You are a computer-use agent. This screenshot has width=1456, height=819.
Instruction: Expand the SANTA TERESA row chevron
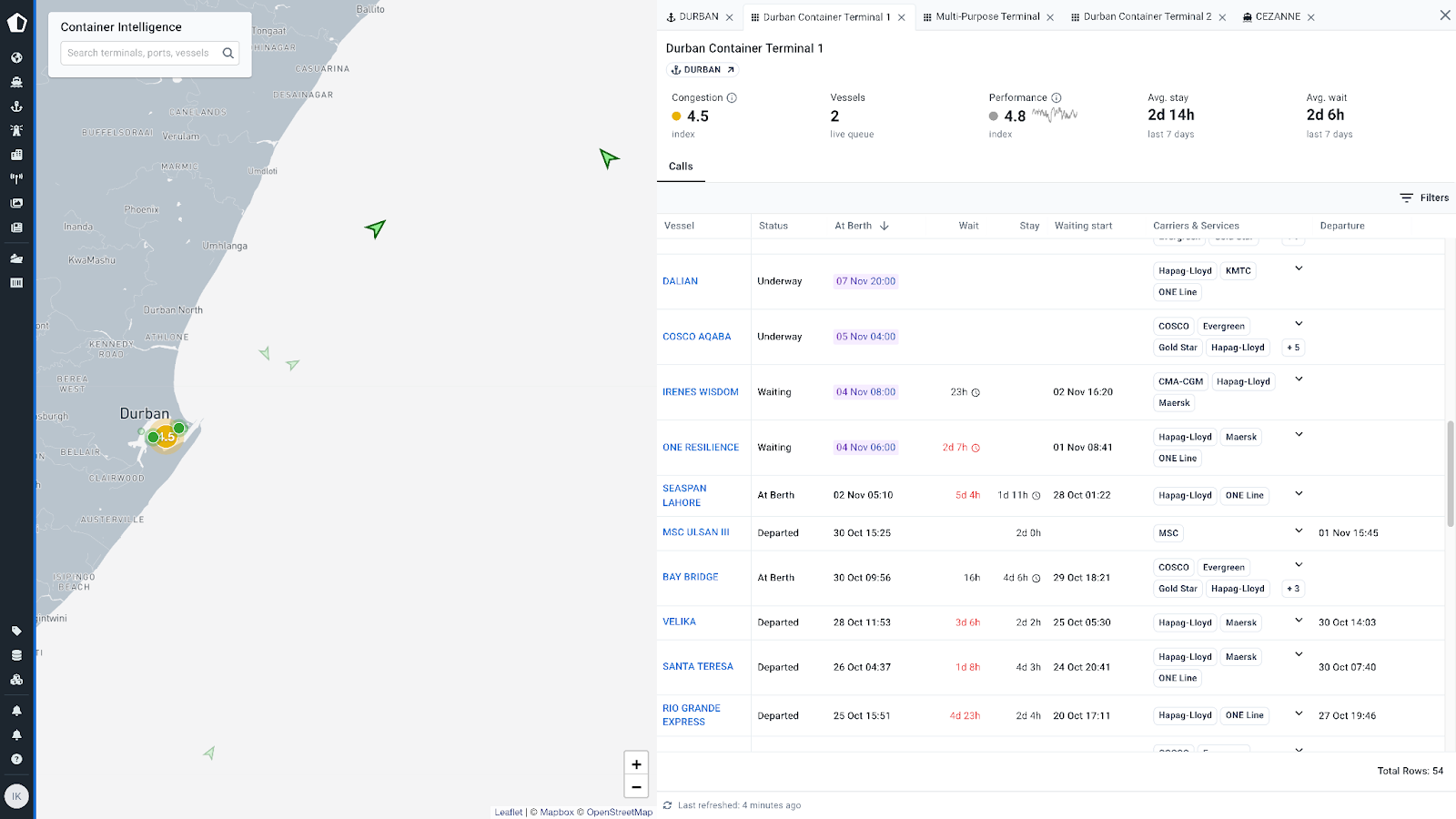click(x=1299, y=654)
